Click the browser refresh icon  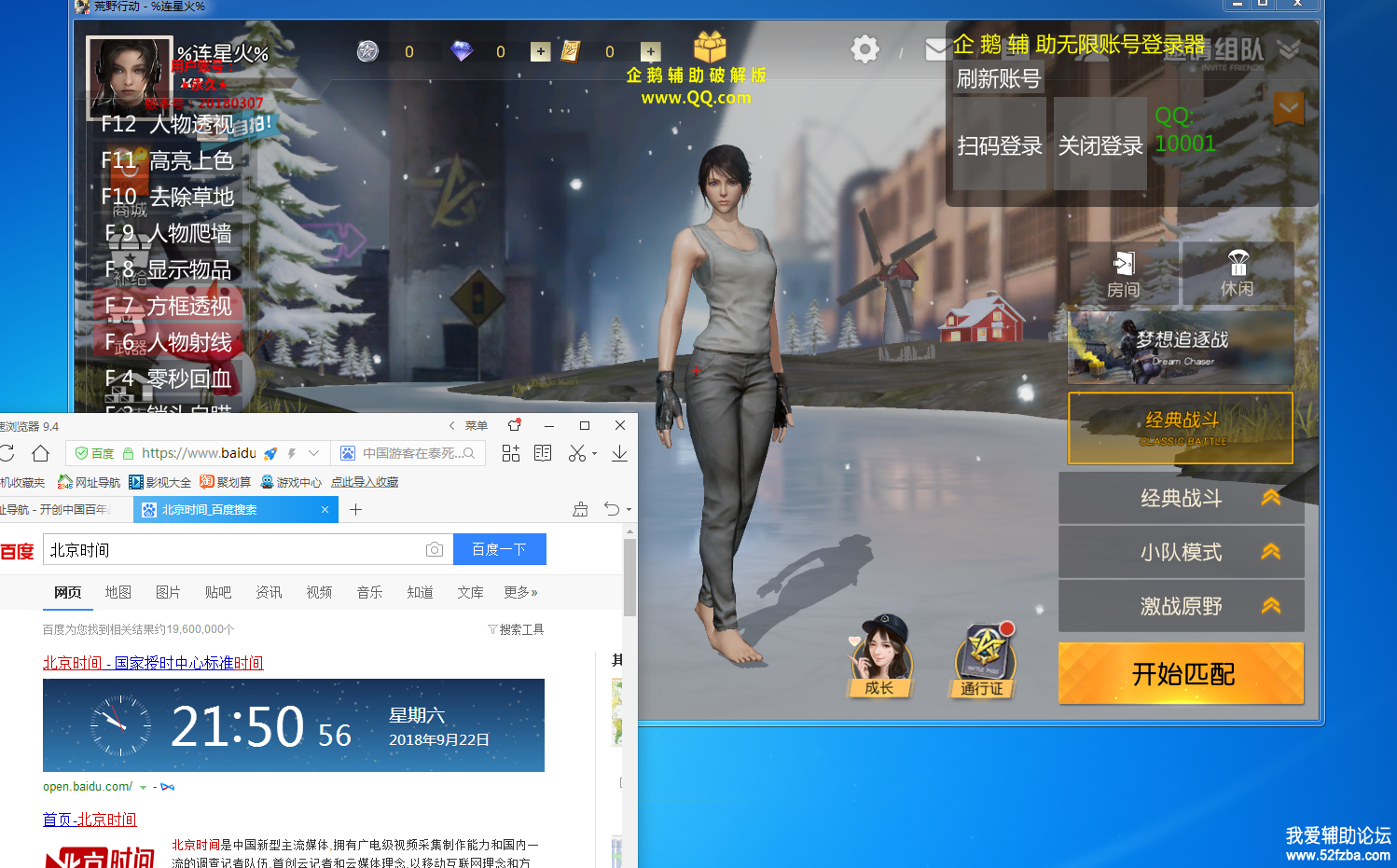(x=6, y=453)
